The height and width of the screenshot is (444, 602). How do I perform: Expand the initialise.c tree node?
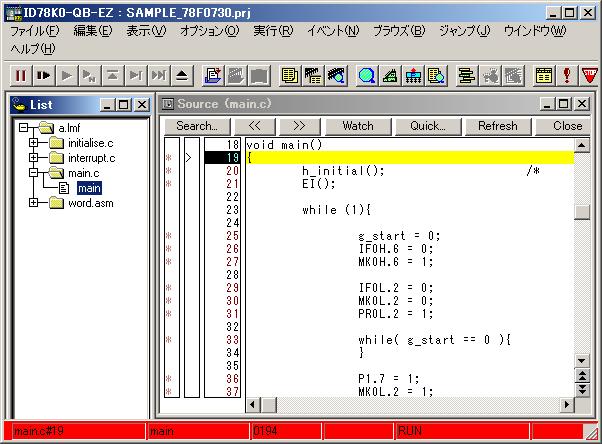(x=33, y=143)
